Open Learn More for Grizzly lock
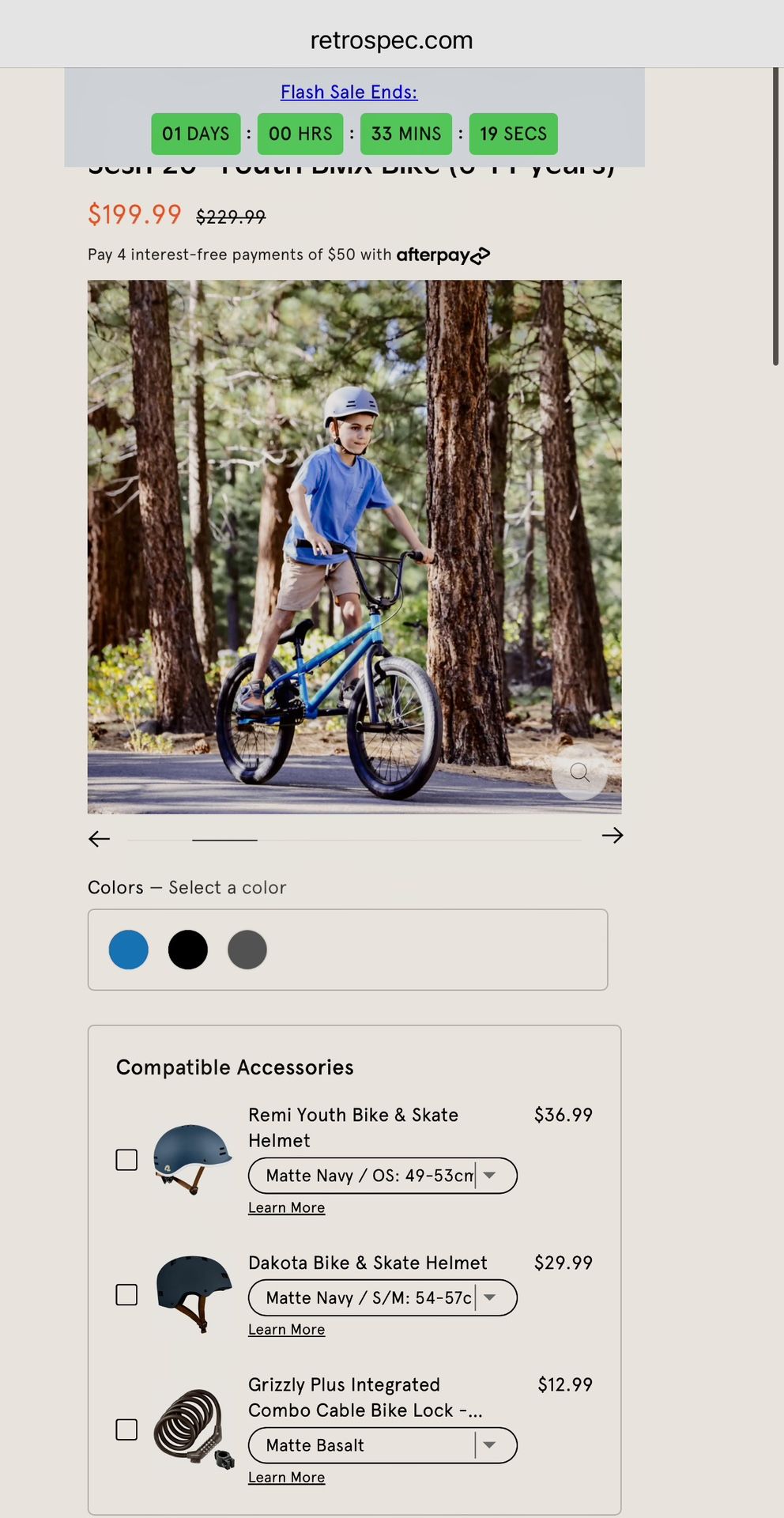Viewport: 784px width, 1518px height. 286,1477
